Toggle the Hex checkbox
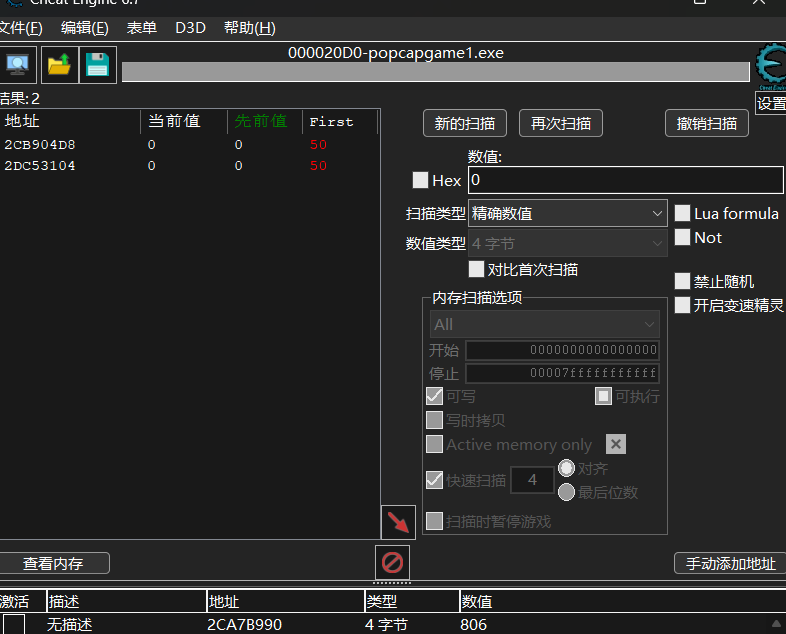786x634 pixels. point(421,180)
